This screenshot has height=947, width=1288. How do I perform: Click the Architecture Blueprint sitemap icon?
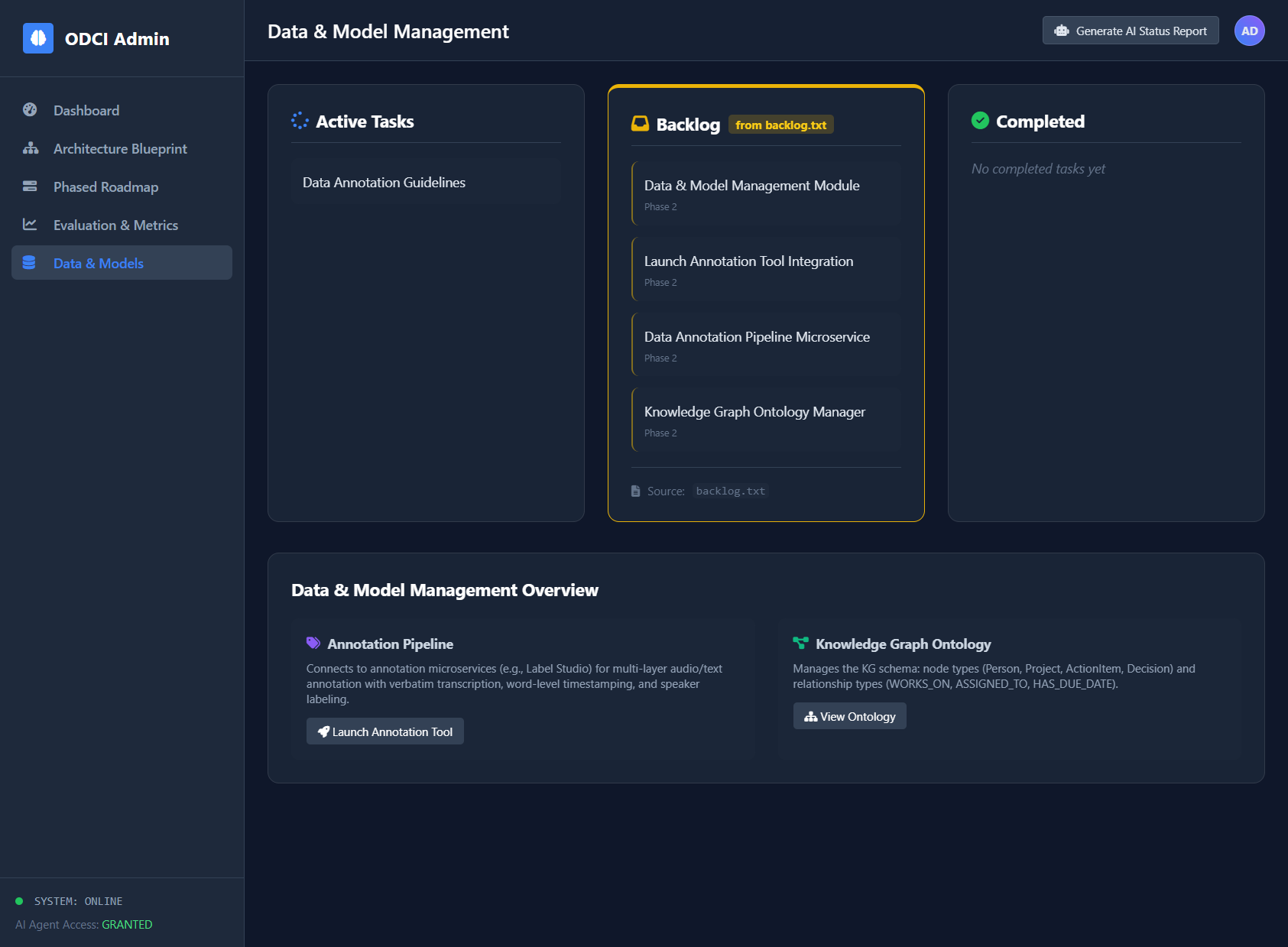tap(31, 148)
